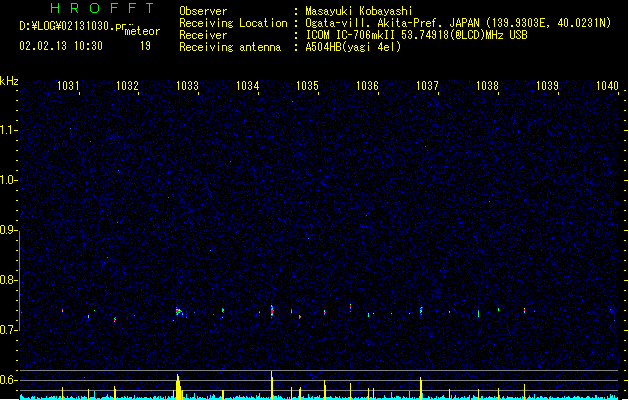Click the wide yellow intensity spike below 1033
629x400 pixels.
click(x=178, y=387)
